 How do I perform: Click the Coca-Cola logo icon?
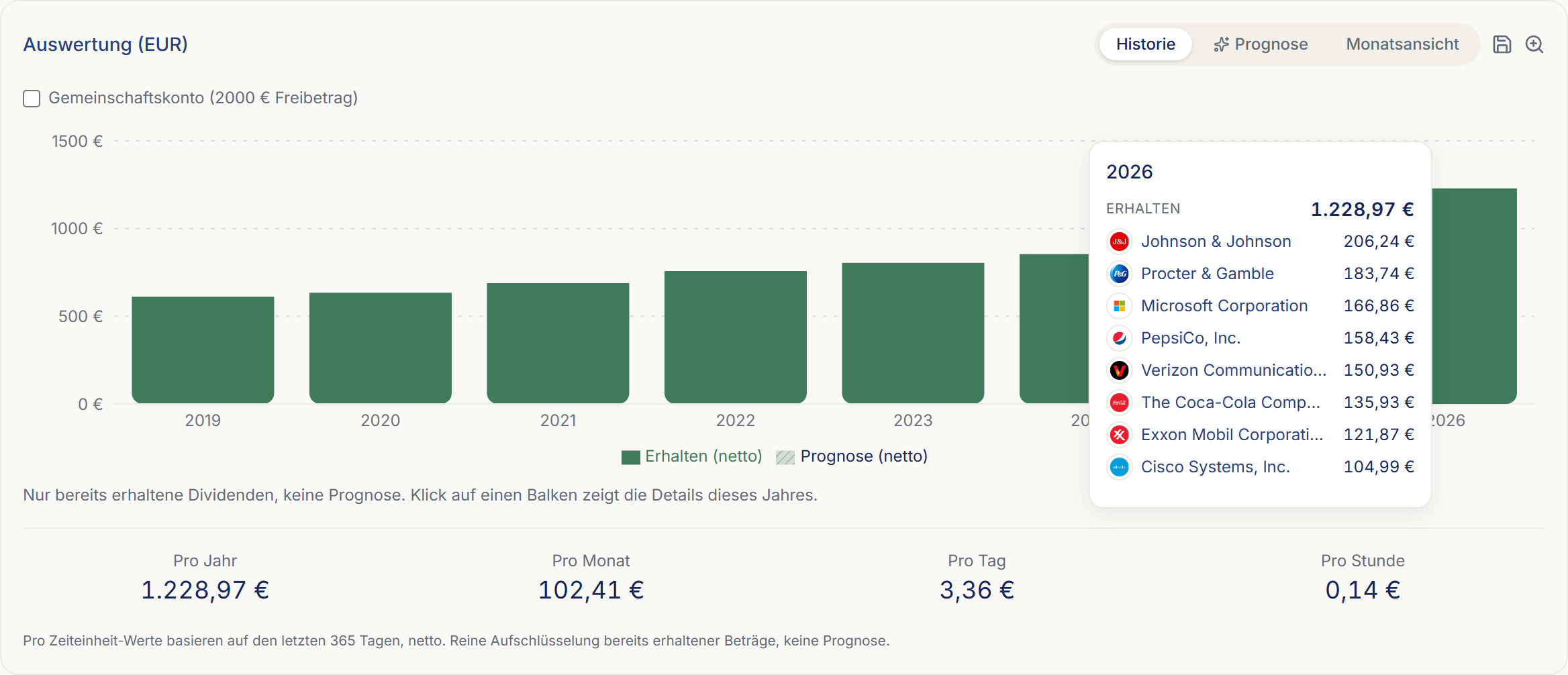1119,403
